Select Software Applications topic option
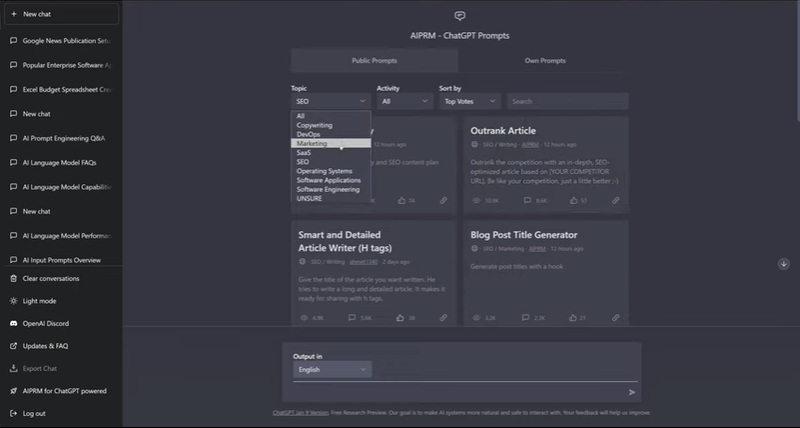 tap(331, 180)
